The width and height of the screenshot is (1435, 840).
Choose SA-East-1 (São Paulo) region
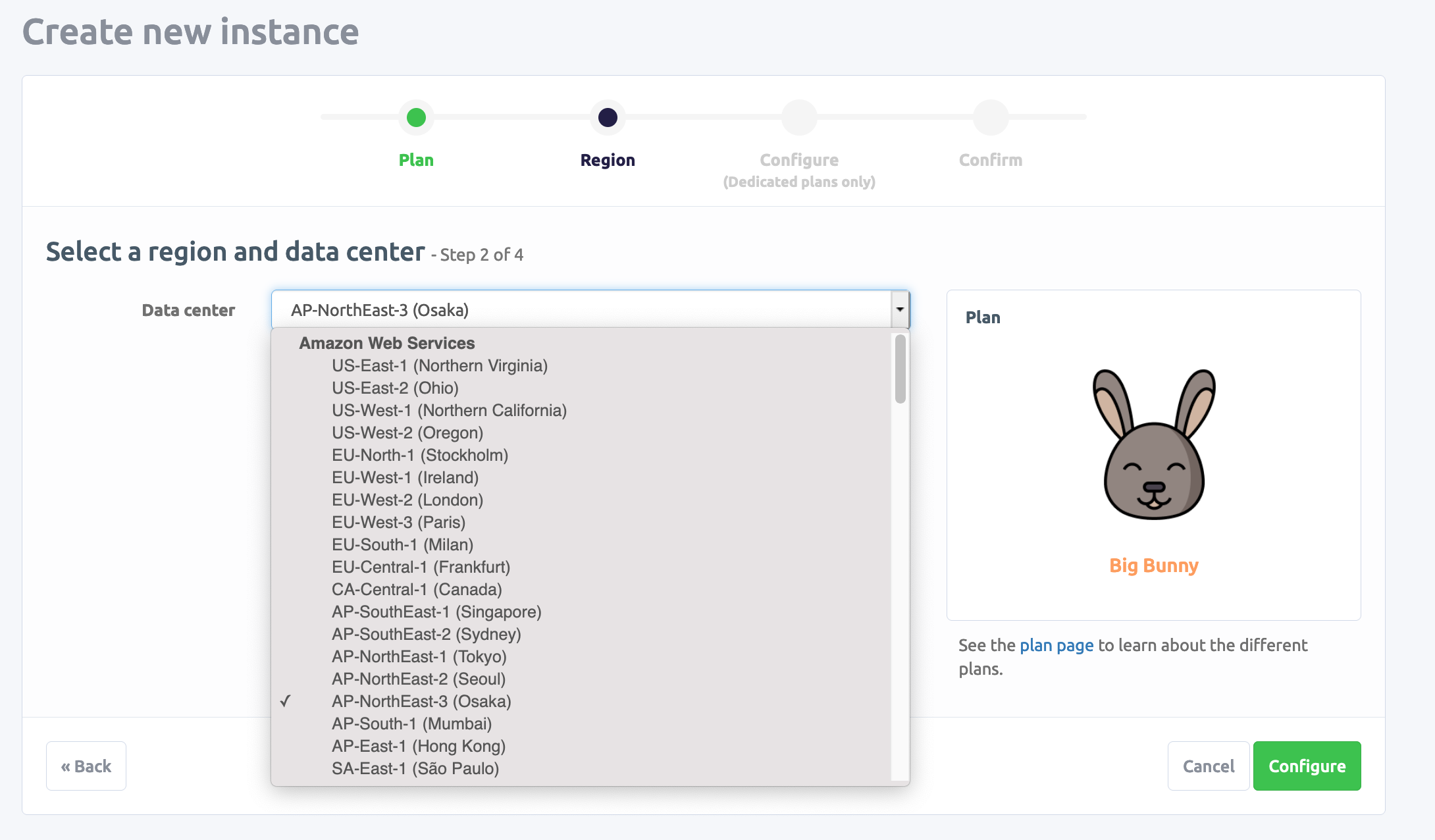coord(415,769)
